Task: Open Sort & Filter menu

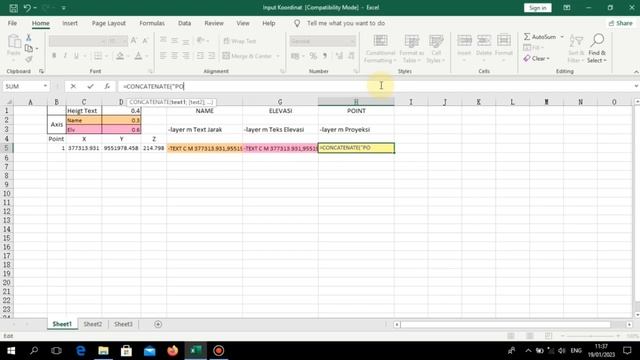Action: (x=576, y=49)
